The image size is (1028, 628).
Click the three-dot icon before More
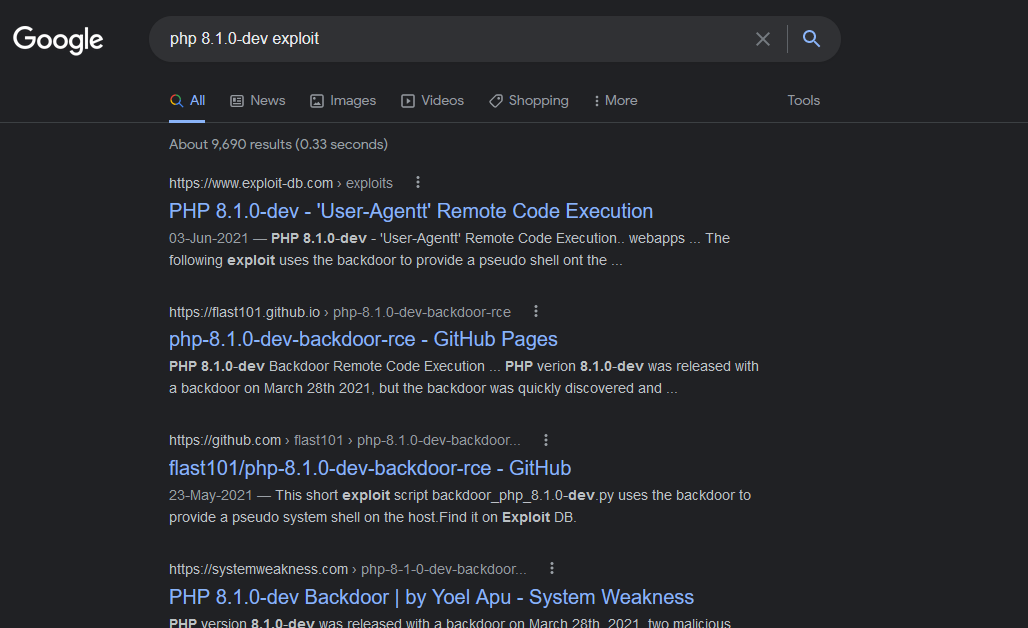[x=597, y=101]
